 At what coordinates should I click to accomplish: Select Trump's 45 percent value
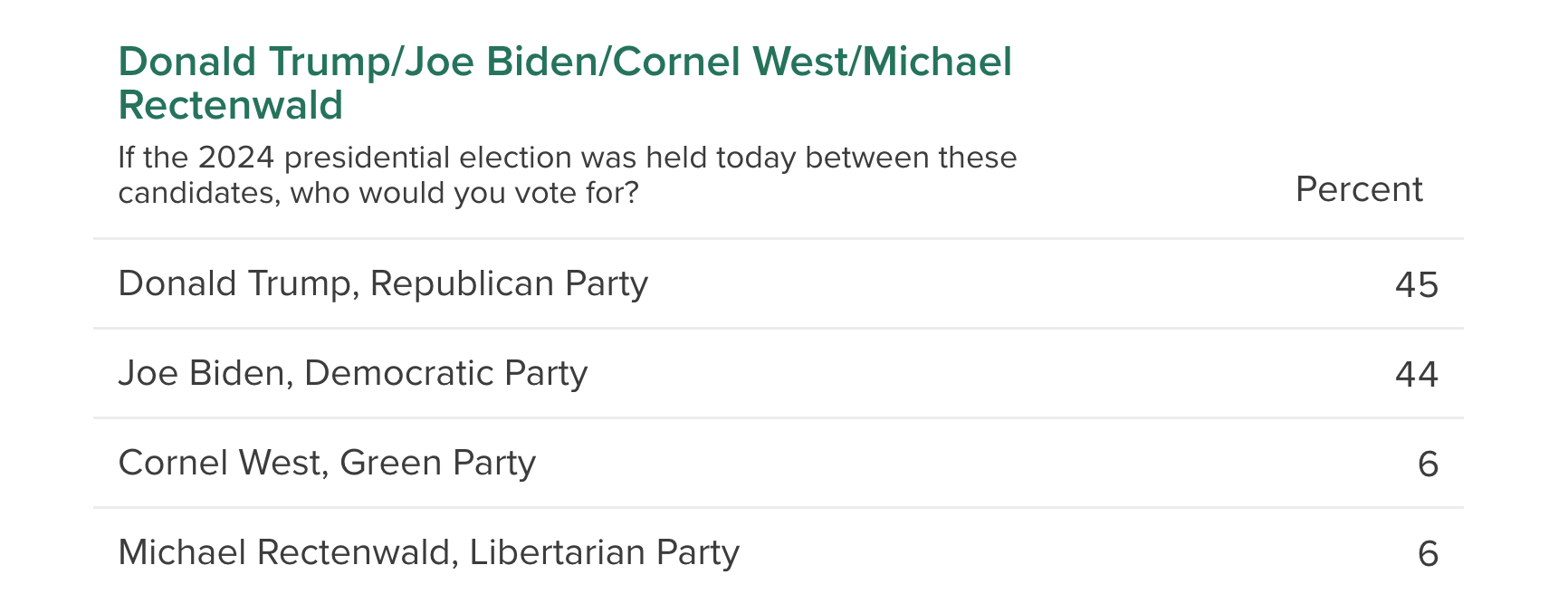(1416, 284)
